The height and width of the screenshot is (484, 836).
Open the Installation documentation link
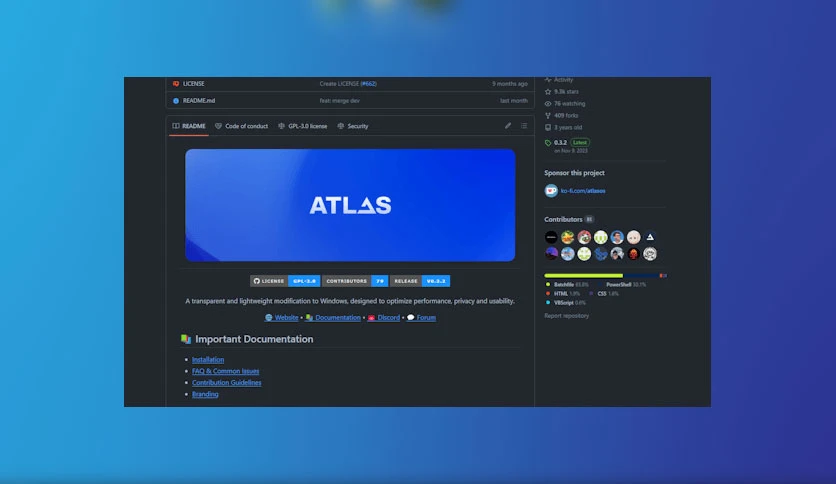(208, 360)
